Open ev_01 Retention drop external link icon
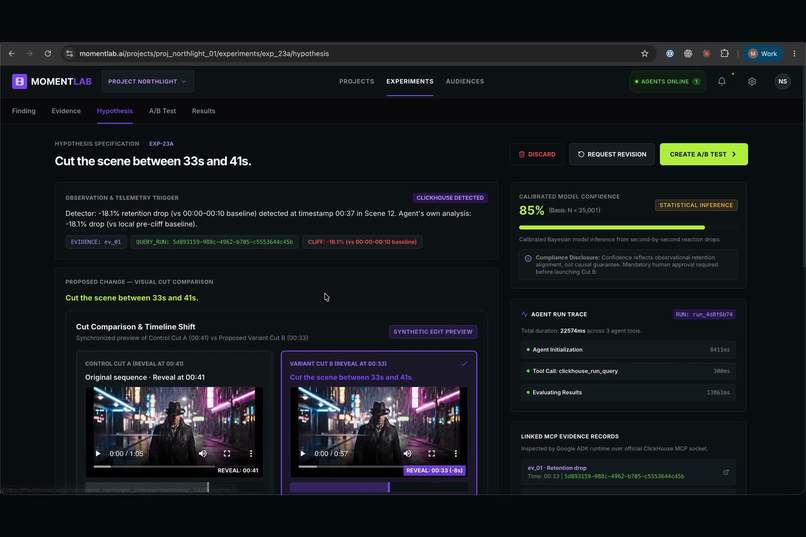The image size is (806, 537). coord(726,472)
